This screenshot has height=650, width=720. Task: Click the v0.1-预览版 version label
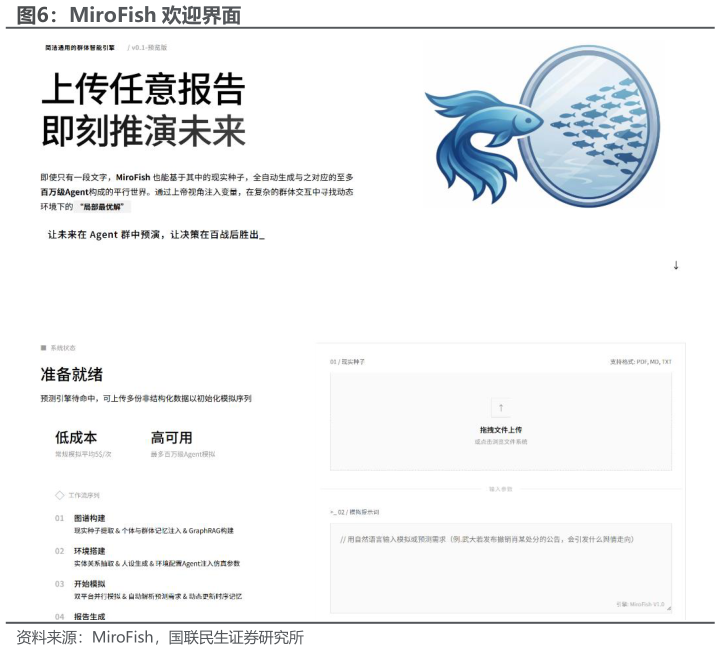click(x=147, y=47)
